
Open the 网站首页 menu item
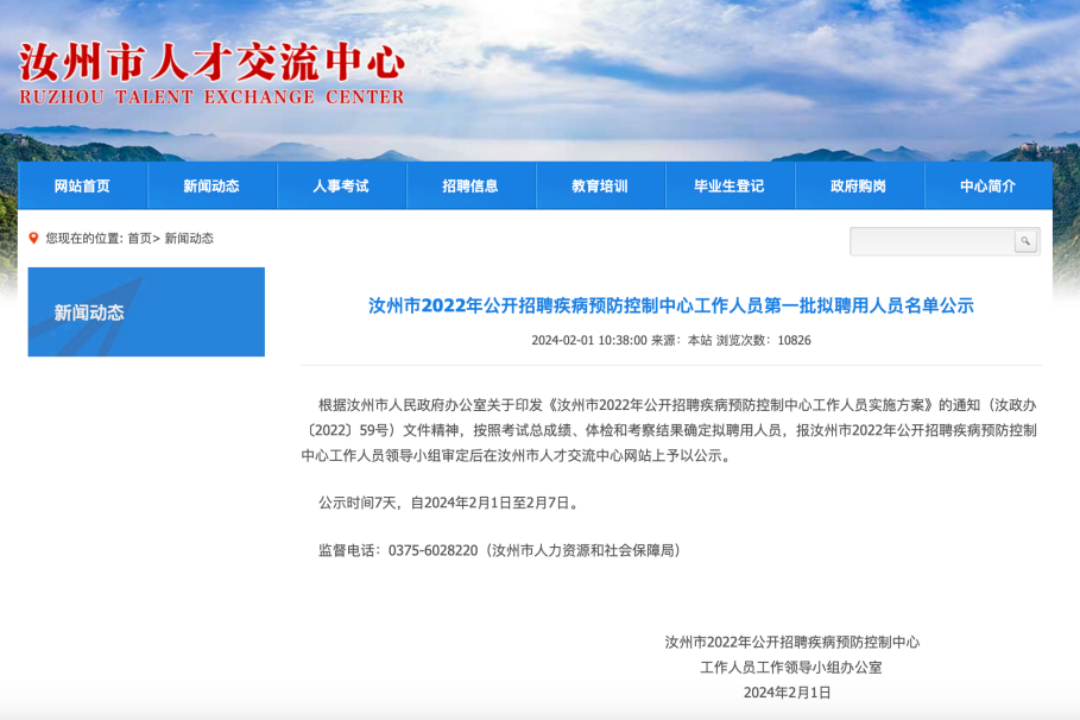(82, 186)
